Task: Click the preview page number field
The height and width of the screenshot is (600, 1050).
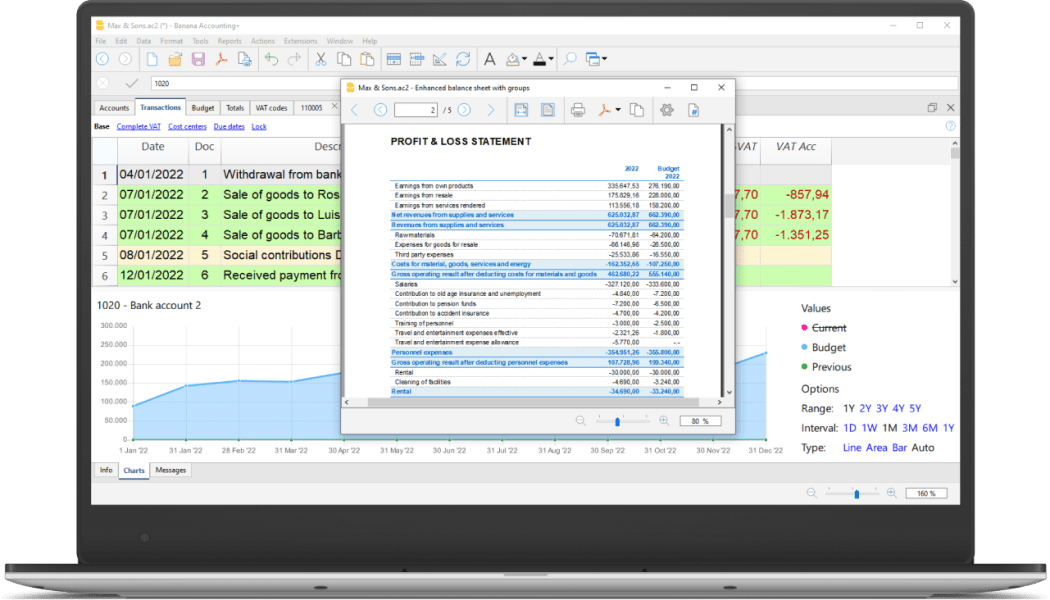Action: [x=416, y=110]
